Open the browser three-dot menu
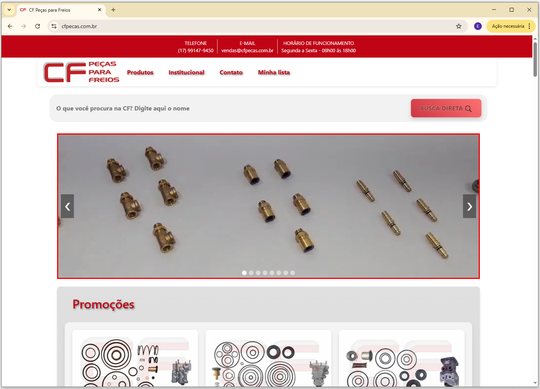The image size is (540, 389). [x=529, y=26]
